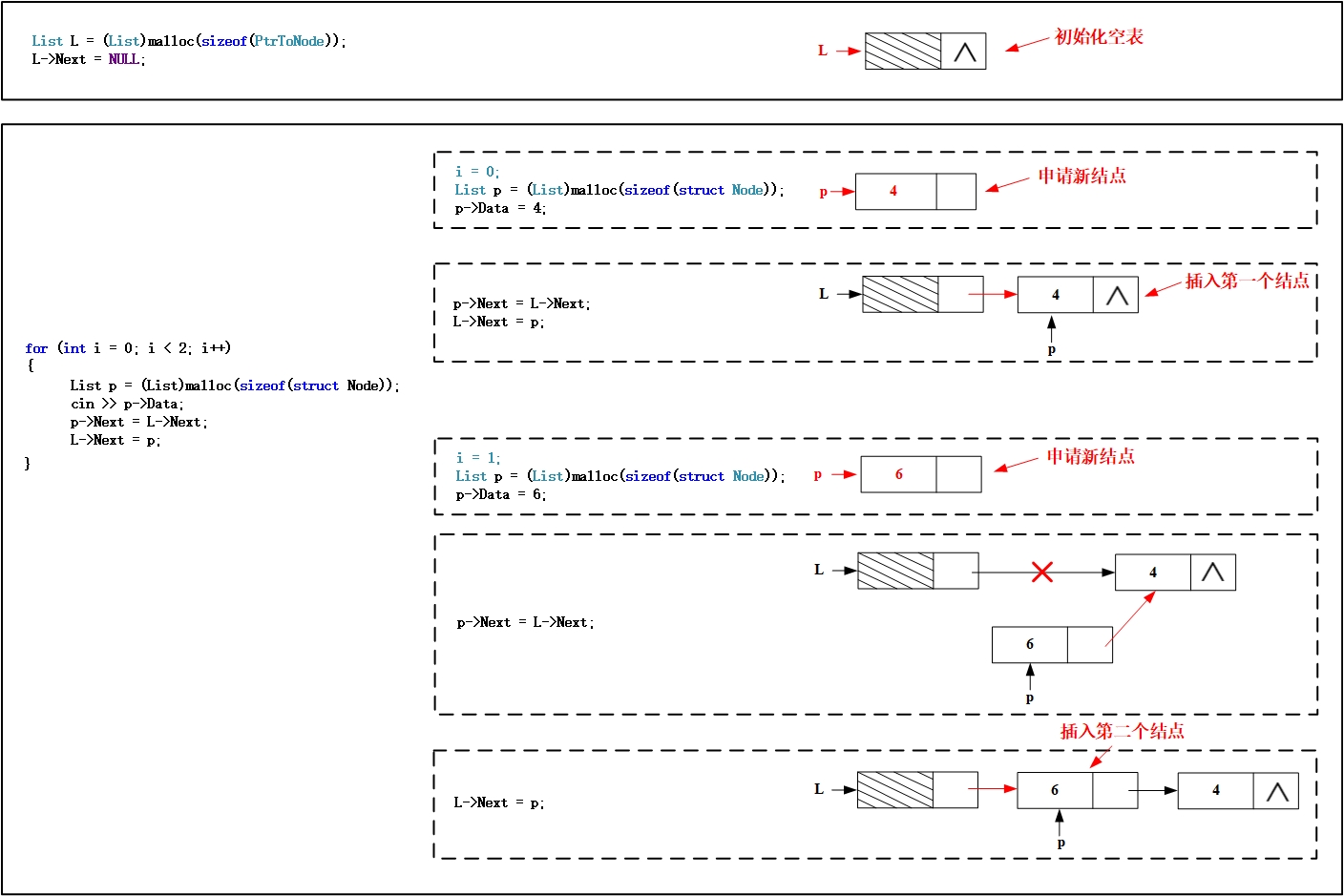Click the 插入第一个结点 annotation
Image resolution: width=1344 pixels, height=896 pixels.
point(1248,281)
